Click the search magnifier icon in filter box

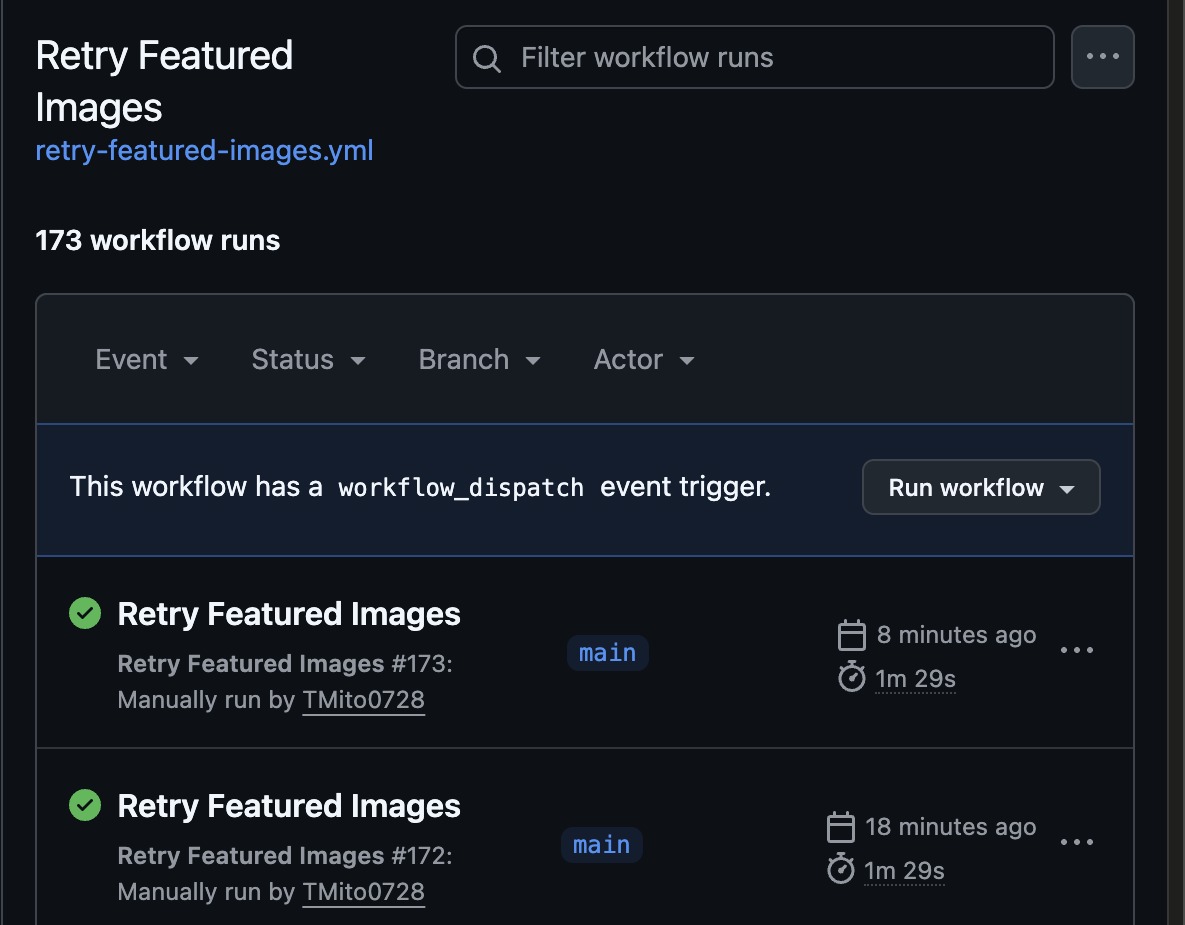click(x=486, y=58)
